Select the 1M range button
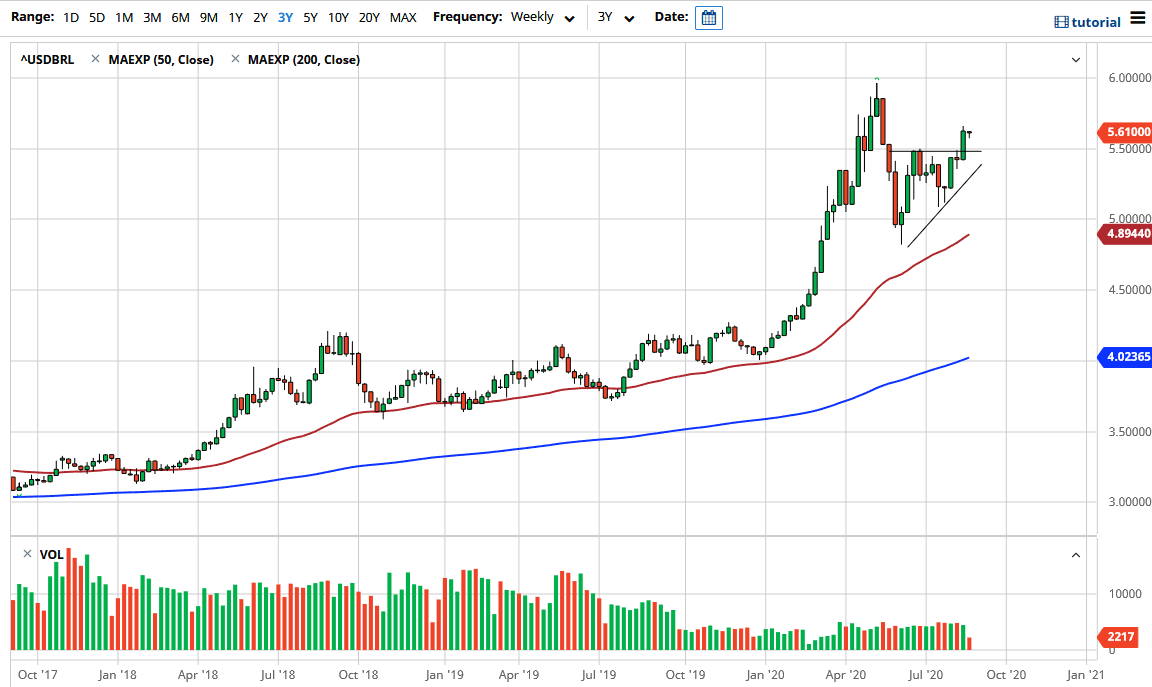Viewport: 1152px width, 687px height. coord(124,17)
